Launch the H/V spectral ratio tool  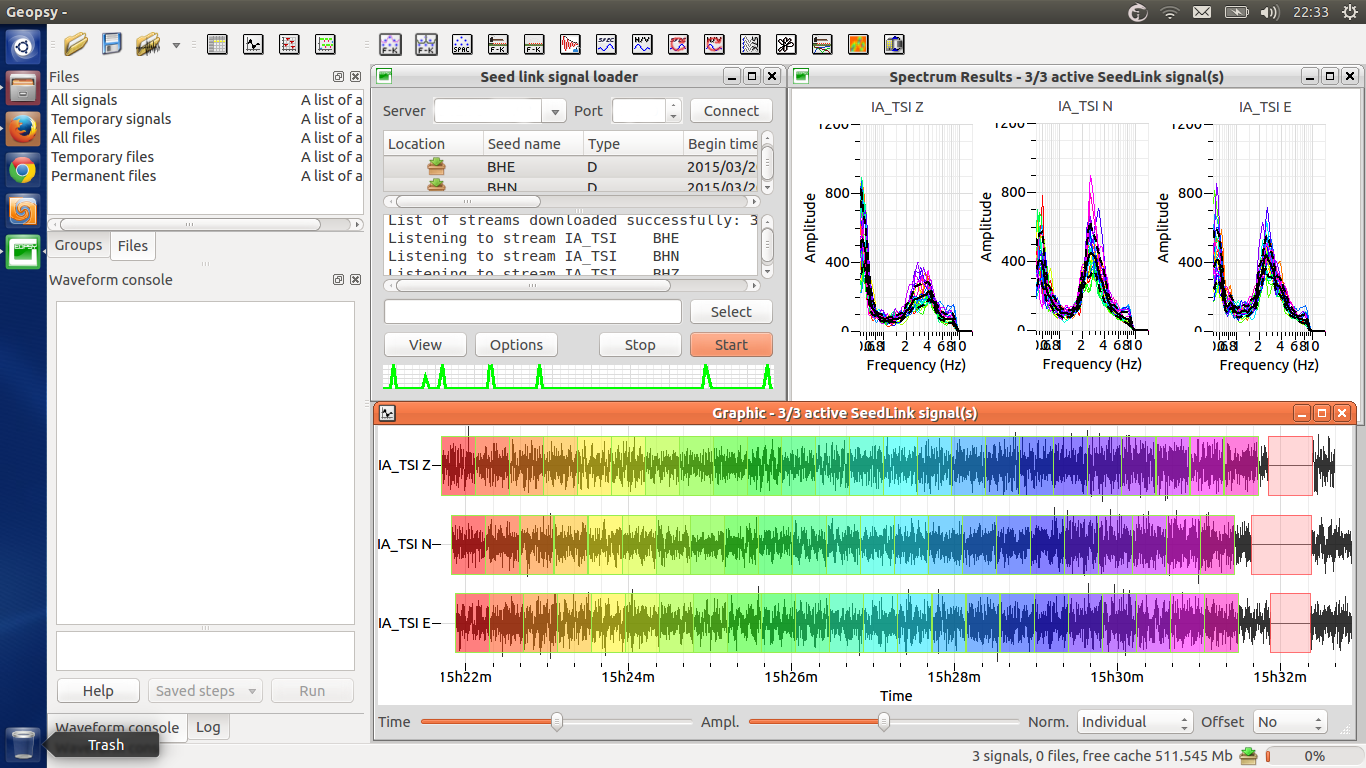[642, 44]
